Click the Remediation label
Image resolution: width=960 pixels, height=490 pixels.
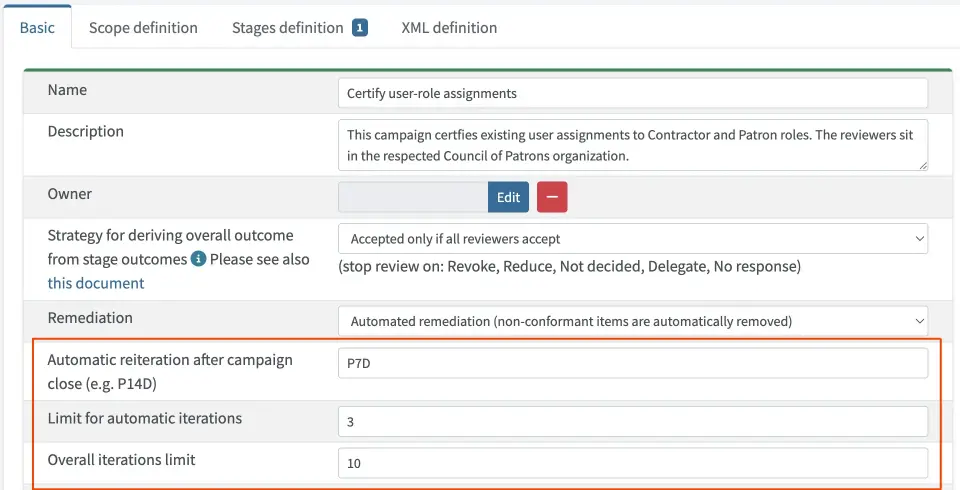pyautogui.click(x=90, y=318)
